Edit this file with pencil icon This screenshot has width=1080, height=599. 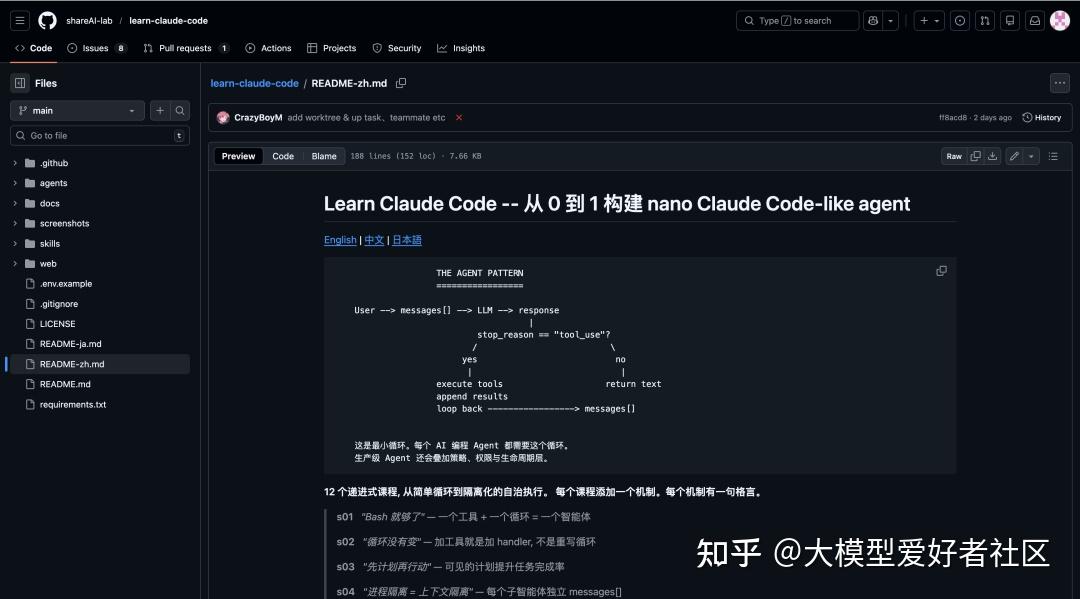click(x=1014, y=156)
